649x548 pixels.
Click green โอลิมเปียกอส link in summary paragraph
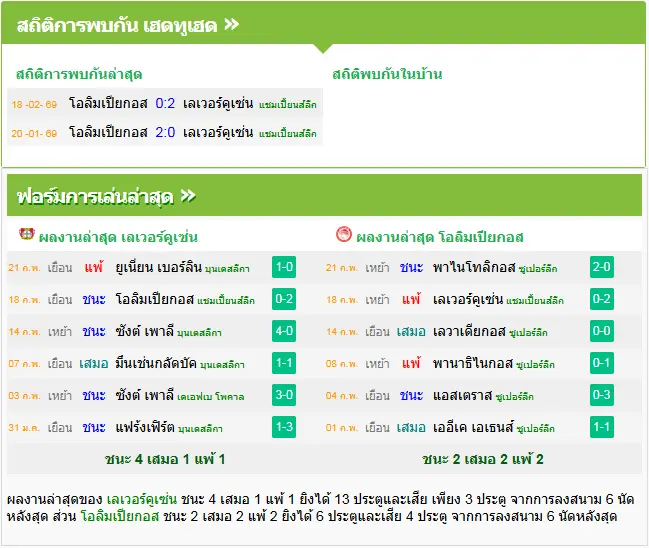[x=120, y=516]
